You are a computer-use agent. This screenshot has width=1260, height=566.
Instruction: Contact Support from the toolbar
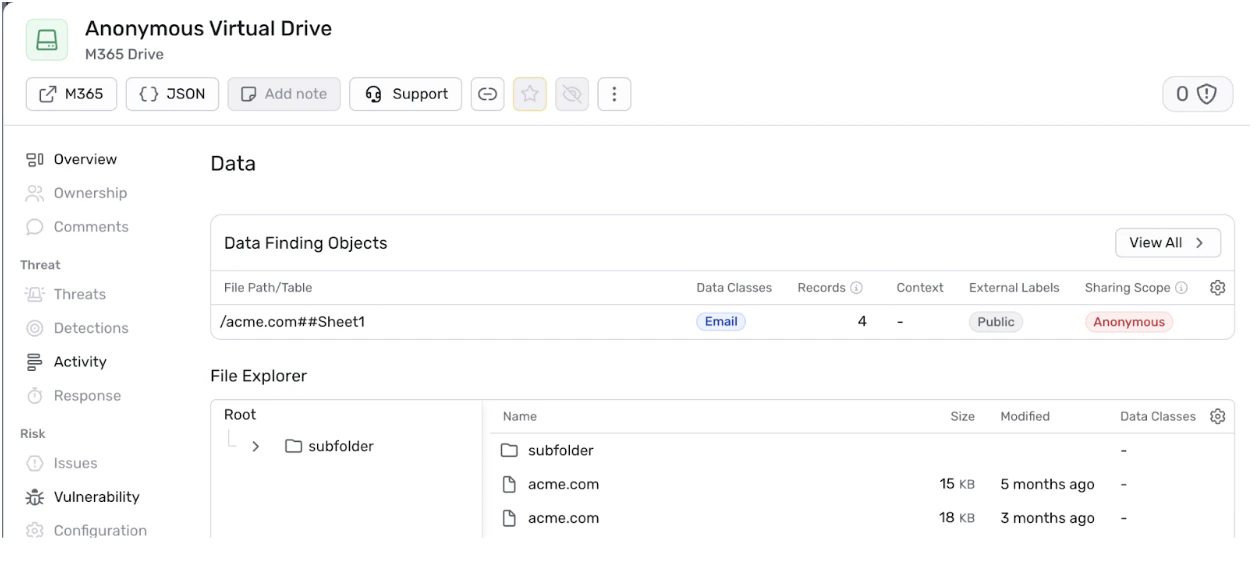pyautogui.click(x=405, y=94)
